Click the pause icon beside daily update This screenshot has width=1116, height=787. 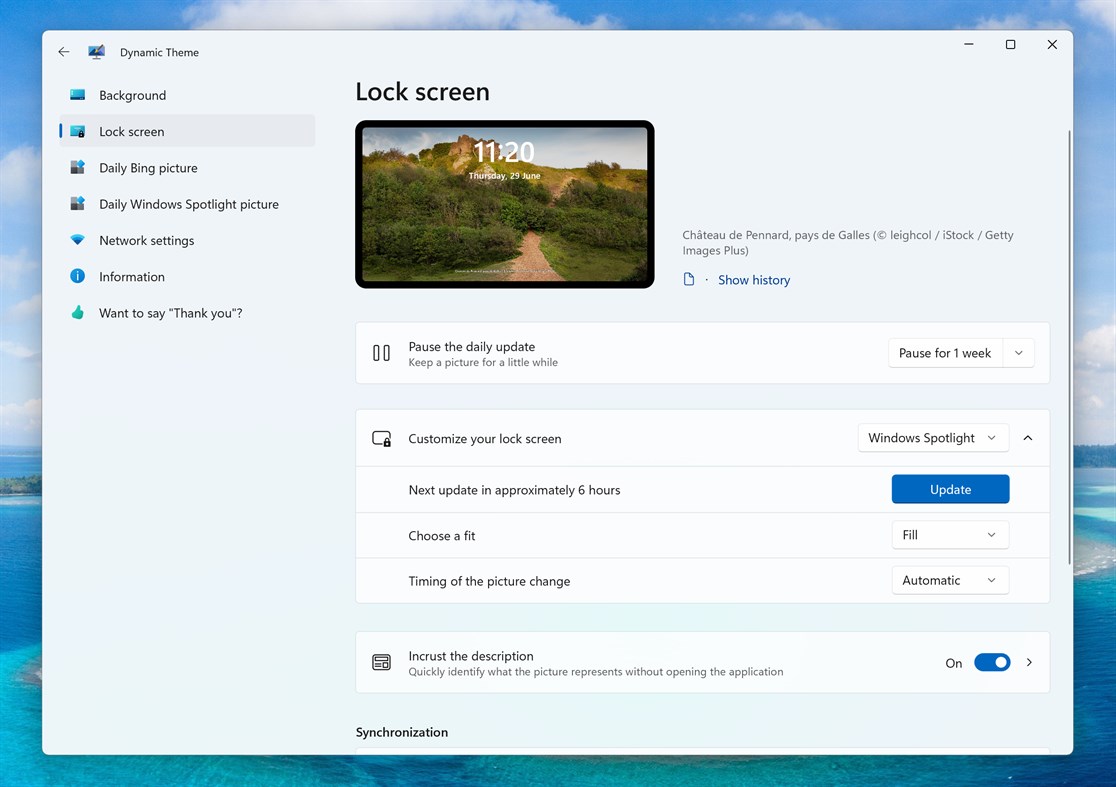(381, 352)
